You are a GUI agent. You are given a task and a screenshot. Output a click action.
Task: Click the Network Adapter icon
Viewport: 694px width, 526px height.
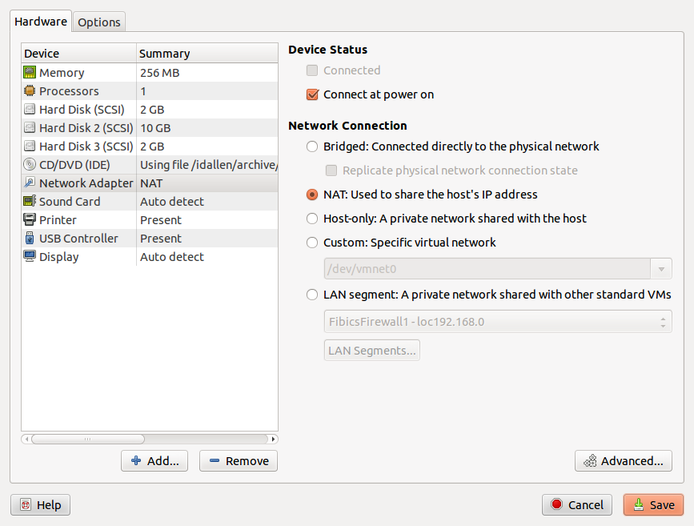(30, 183)
